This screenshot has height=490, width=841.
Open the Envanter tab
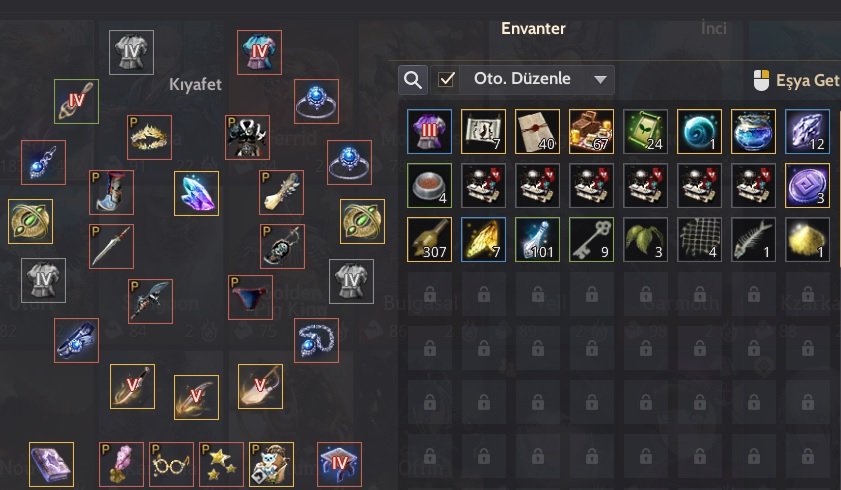[x=533, y=28]
